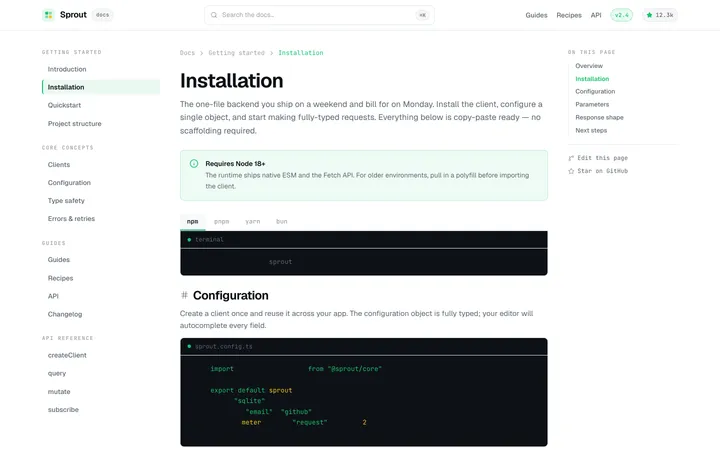This screenshot has height=450, width=720.
Task: Click the "sqlite" string in code
Action: tap(249, 401)
